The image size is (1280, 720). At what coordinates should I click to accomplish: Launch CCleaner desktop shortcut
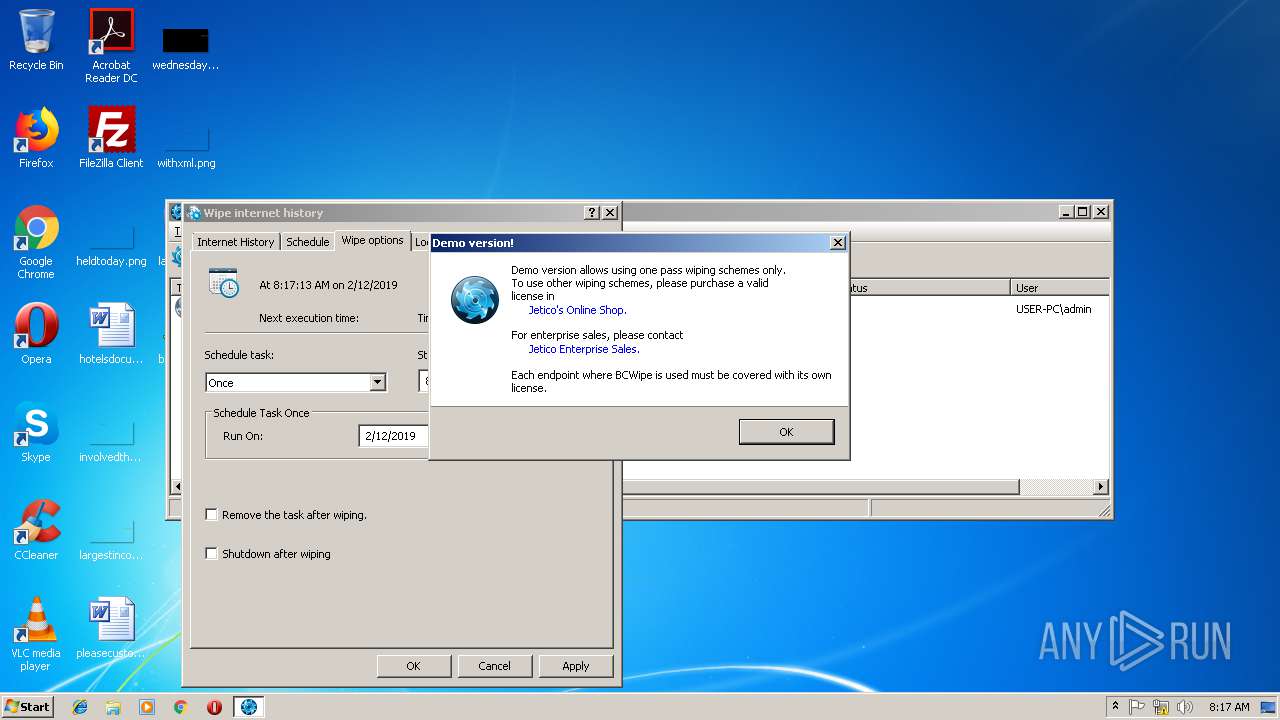click(x=36, y=529)
